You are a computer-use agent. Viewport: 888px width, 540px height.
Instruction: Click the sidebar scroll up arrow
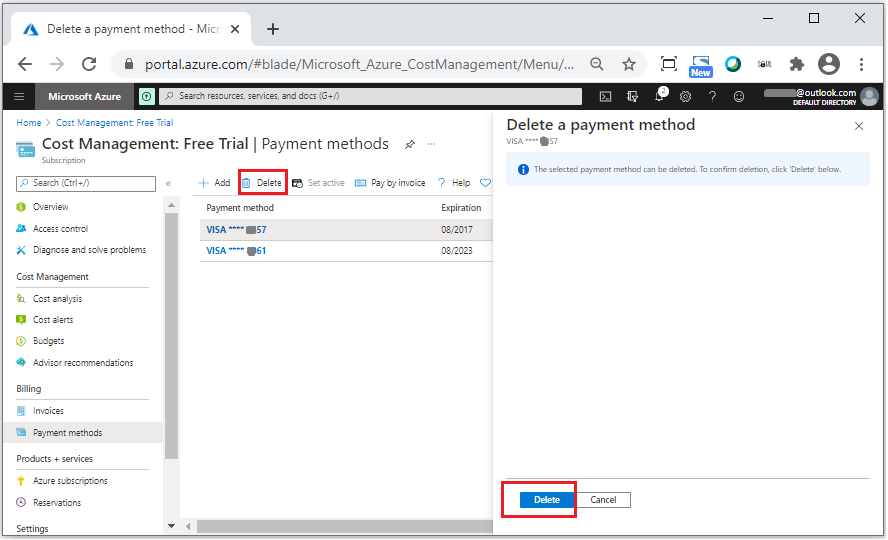(x=172, y=205)
